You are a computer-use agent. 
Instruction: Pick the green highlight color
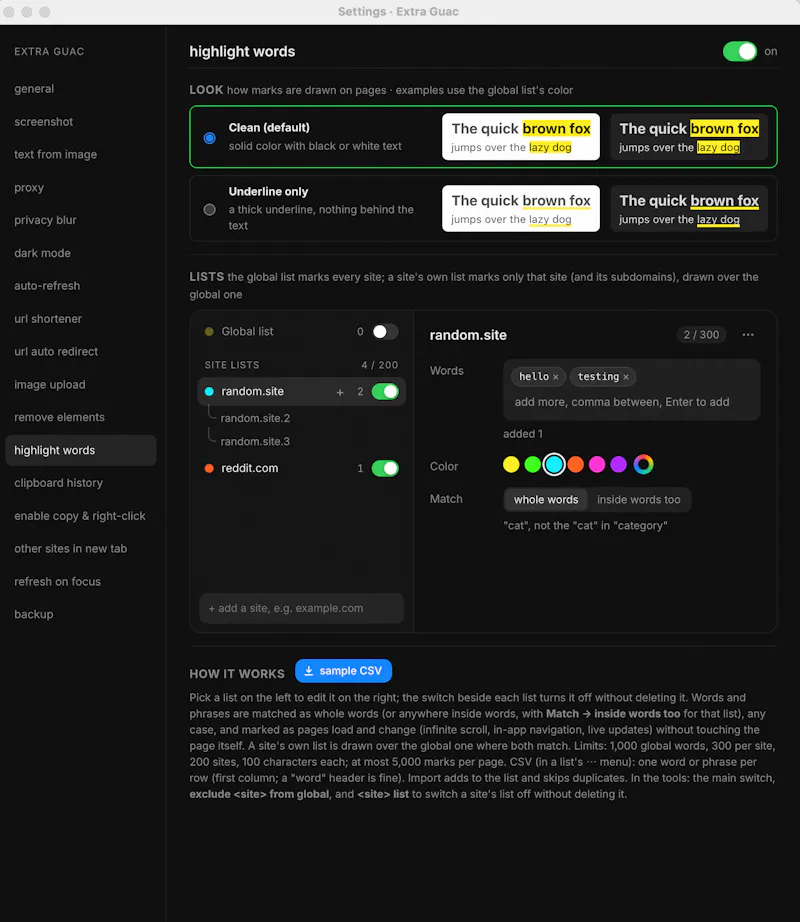pyautogui.click(x=533, y=465)
